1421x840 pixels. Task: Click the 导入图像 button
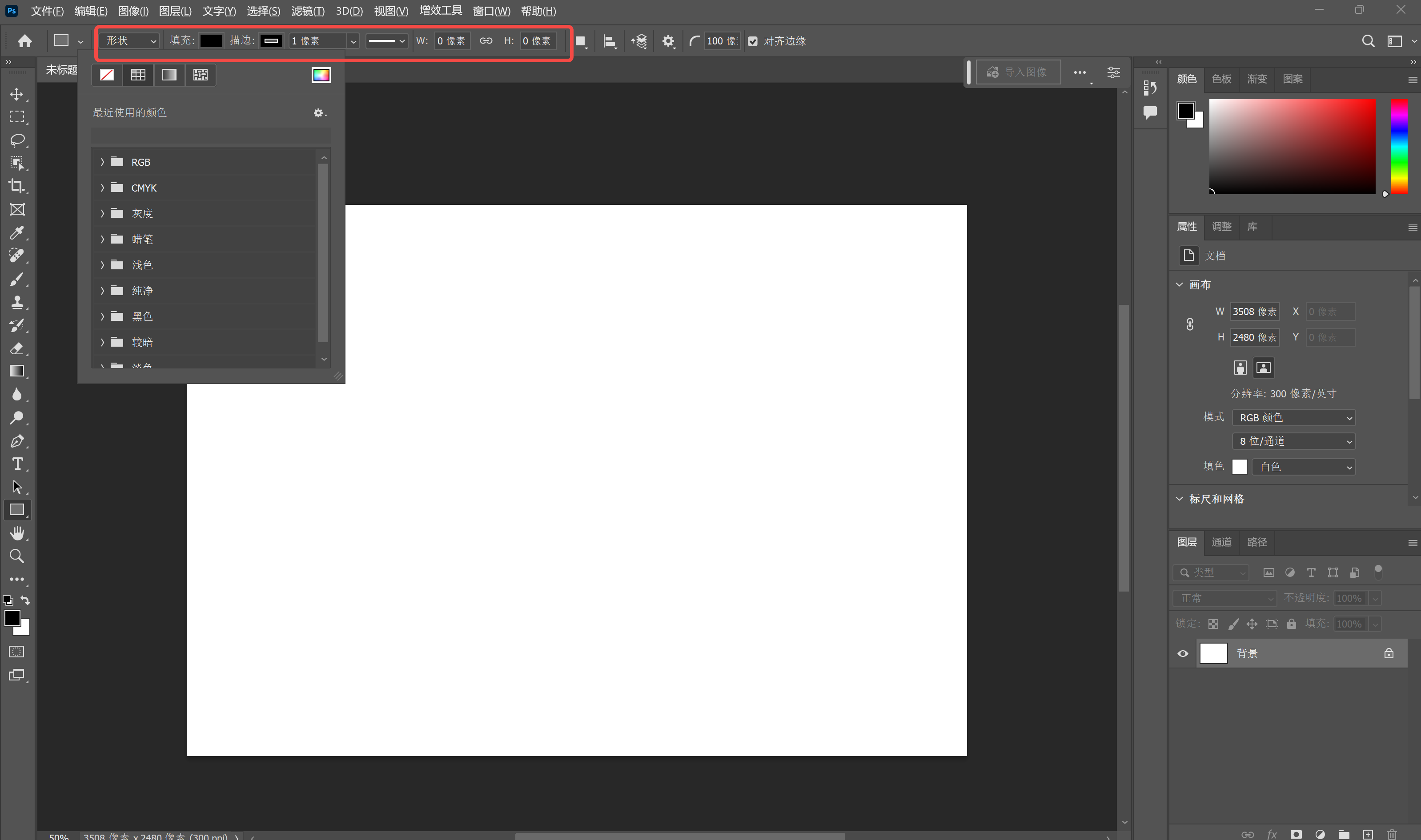pos(1018,72)
